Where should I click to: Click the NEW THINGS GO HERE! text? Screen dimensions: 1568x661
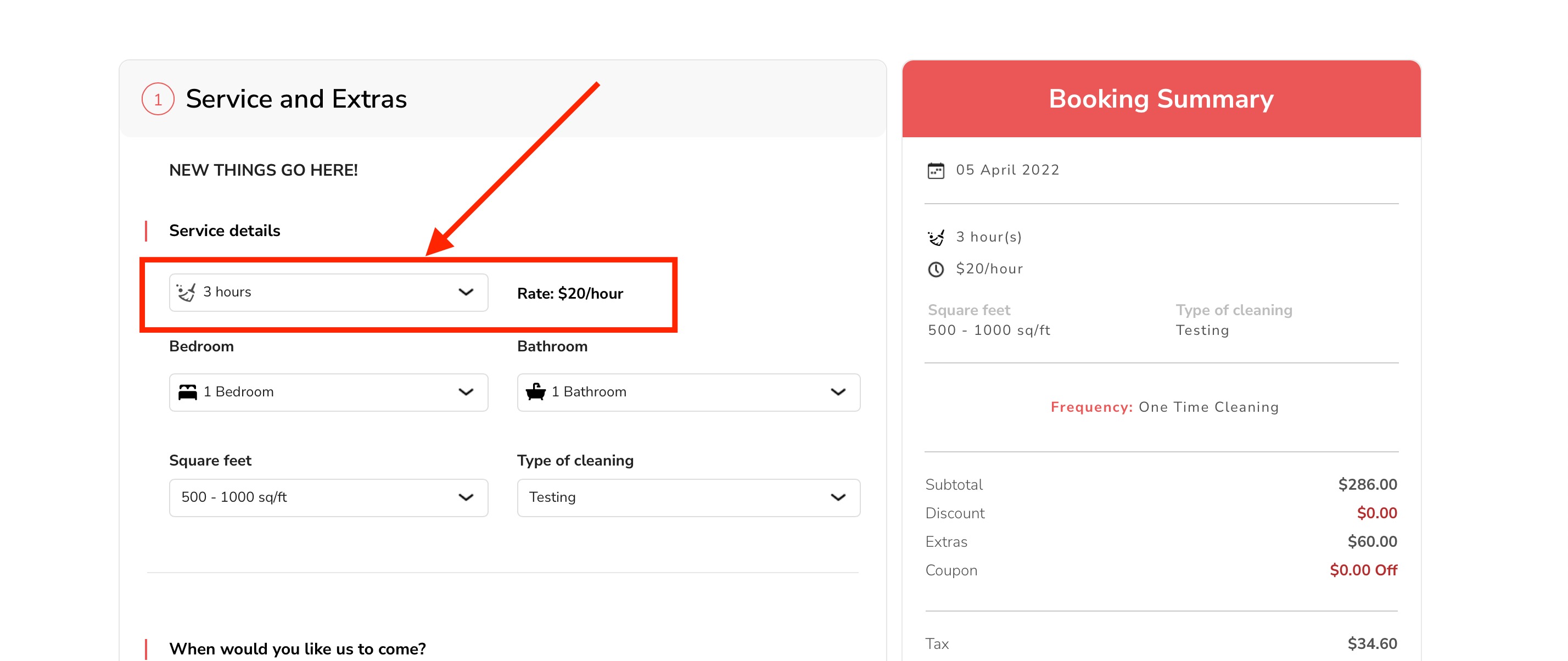pyautogui.click(x=264, y=170)
